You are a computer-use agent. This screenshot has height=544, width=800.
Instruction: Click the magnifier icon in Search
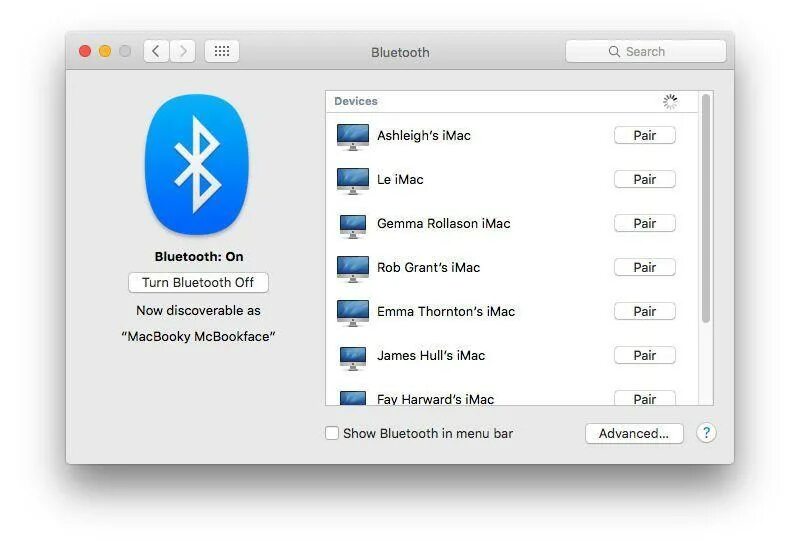tap(614, 52)
